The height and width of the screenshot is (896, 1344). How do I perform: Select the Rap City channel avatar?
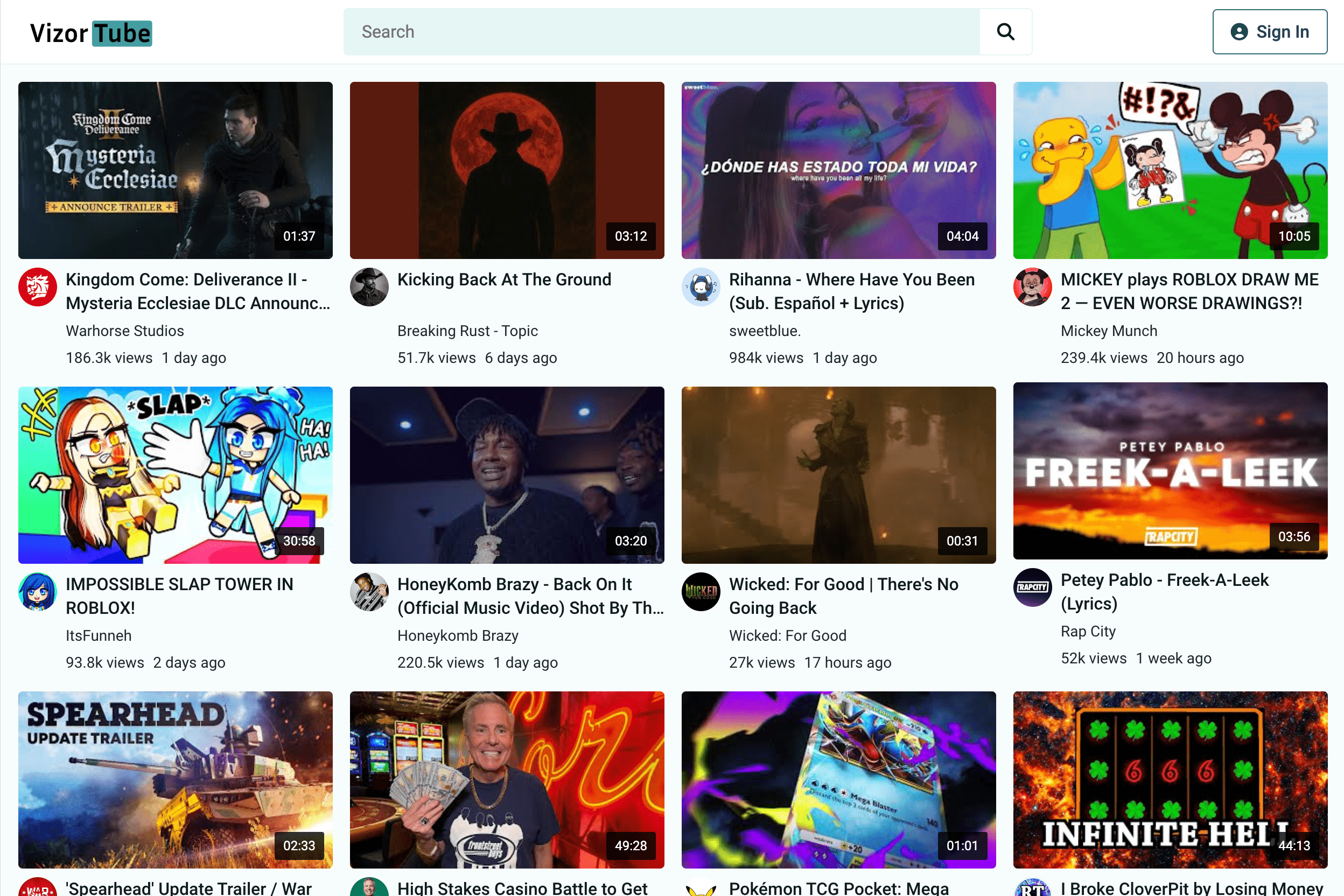pyautogui.click(x=1032, y=587)
